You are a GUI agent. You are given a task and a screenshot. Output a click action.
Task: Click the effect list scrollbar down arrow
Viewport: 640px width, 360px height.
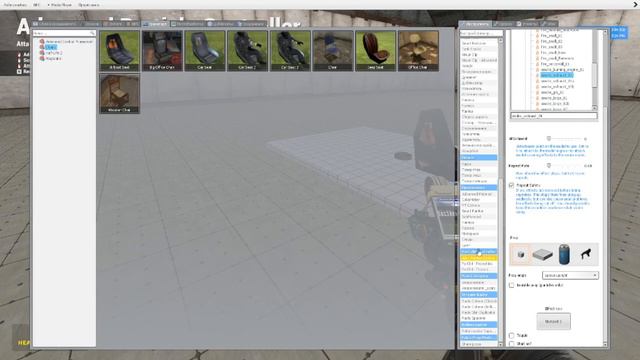pyautogui.click(x=594, y=107)
